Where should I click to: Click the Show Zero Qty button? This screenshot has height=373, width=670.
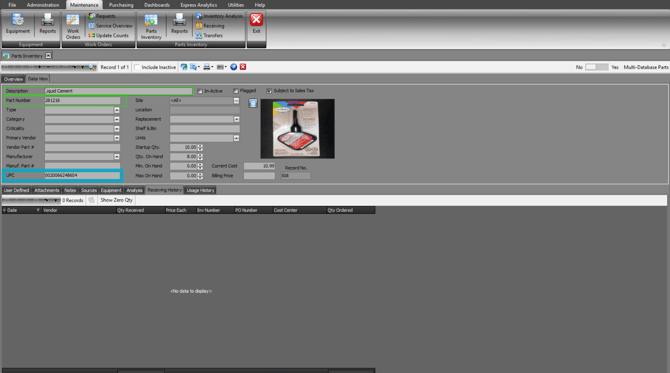tap(116, 200)
